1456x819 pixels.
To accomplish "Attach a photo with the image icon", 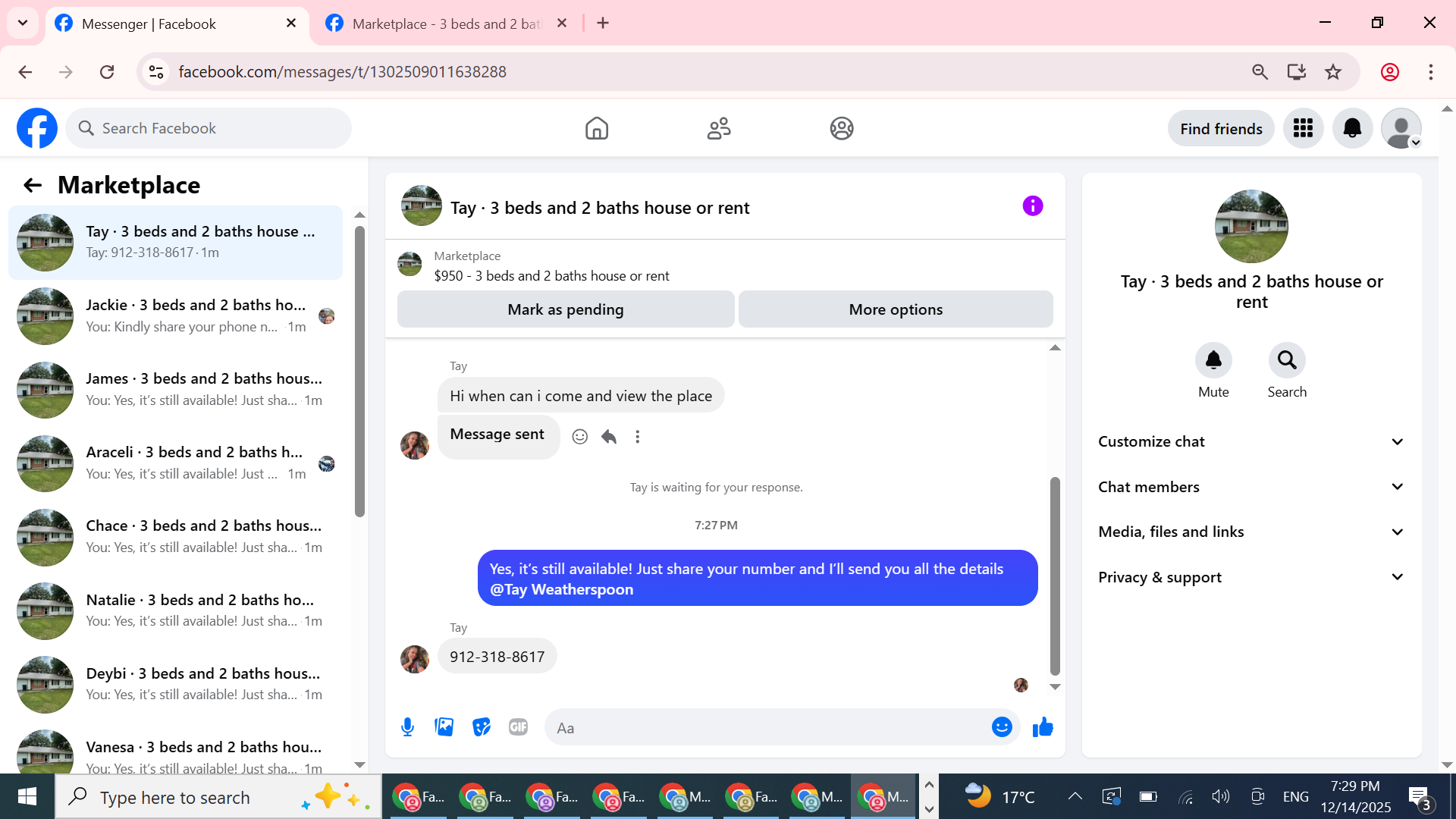I will point(444,727).
